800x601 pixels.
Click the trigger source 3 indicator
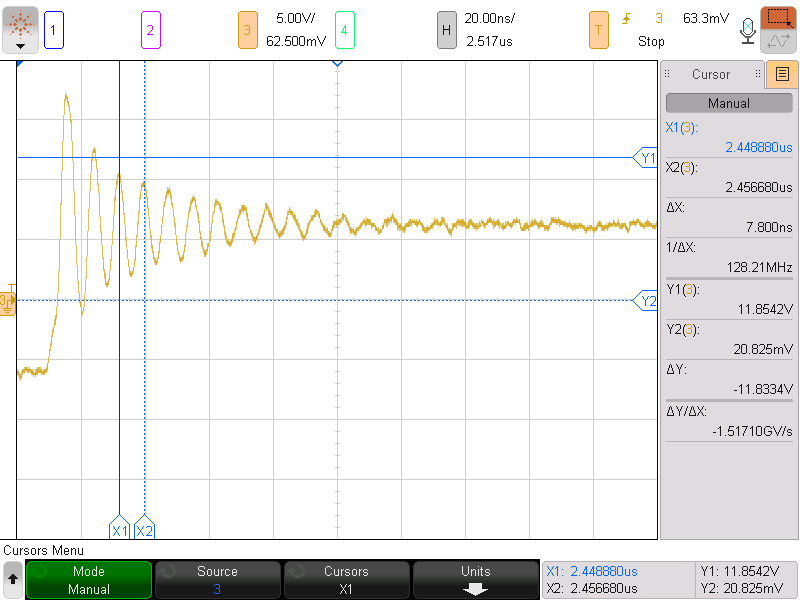click(659, 18)
